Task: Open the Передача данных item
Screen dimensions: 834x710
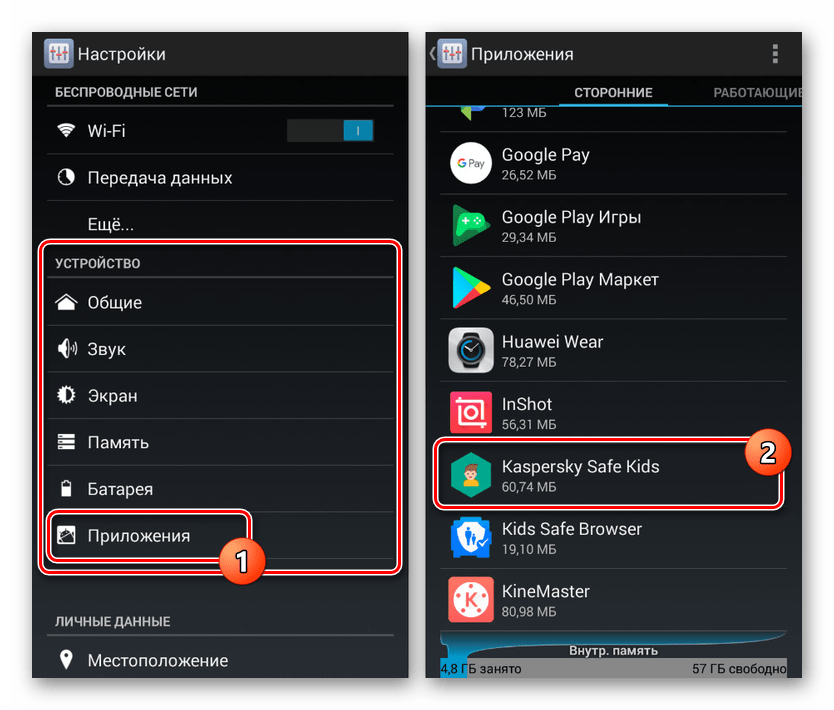Action: coord(220,178)
